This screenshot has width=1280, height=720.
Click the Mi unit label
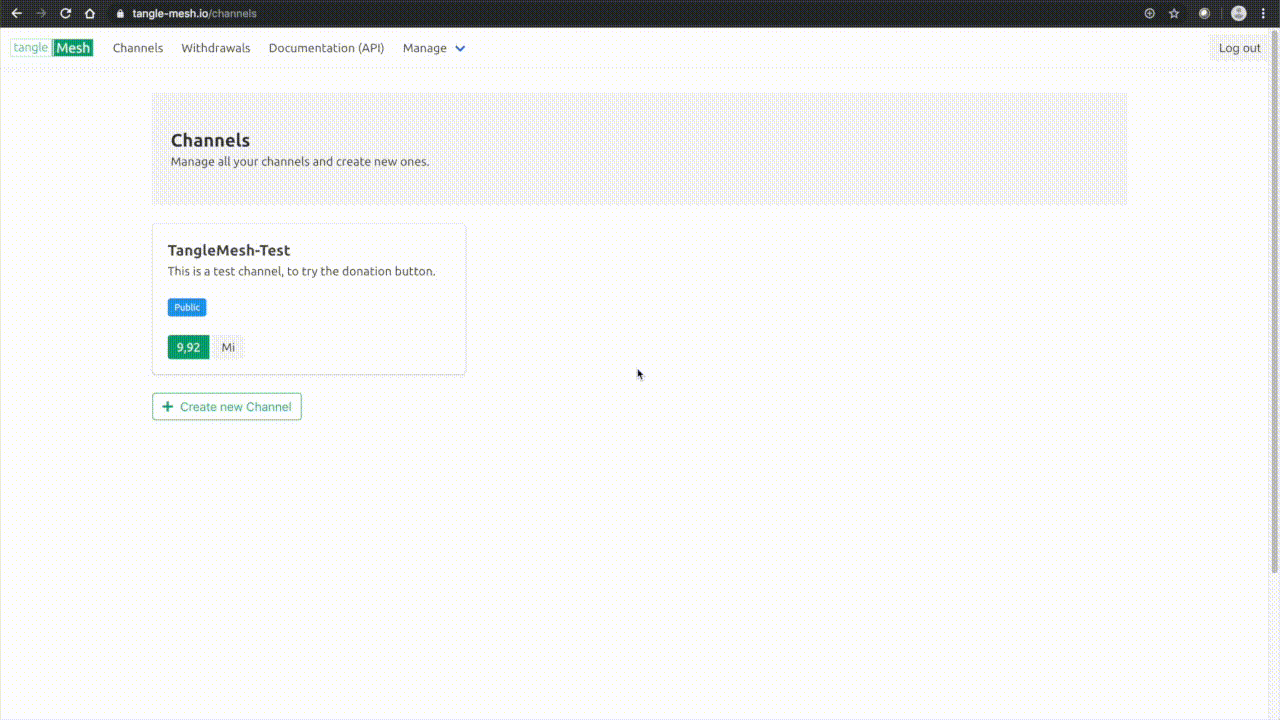pos(228,347)
